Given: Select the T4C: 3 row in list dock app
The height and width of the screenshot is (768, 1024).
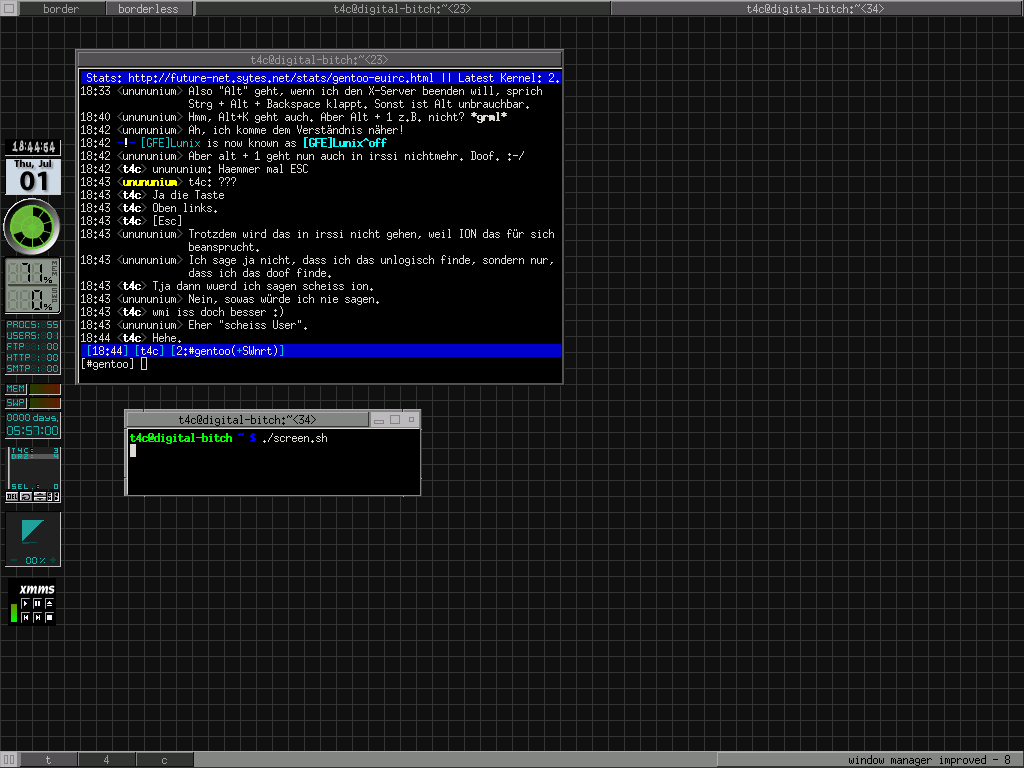Looking at the screenshot, I should 35,450.
